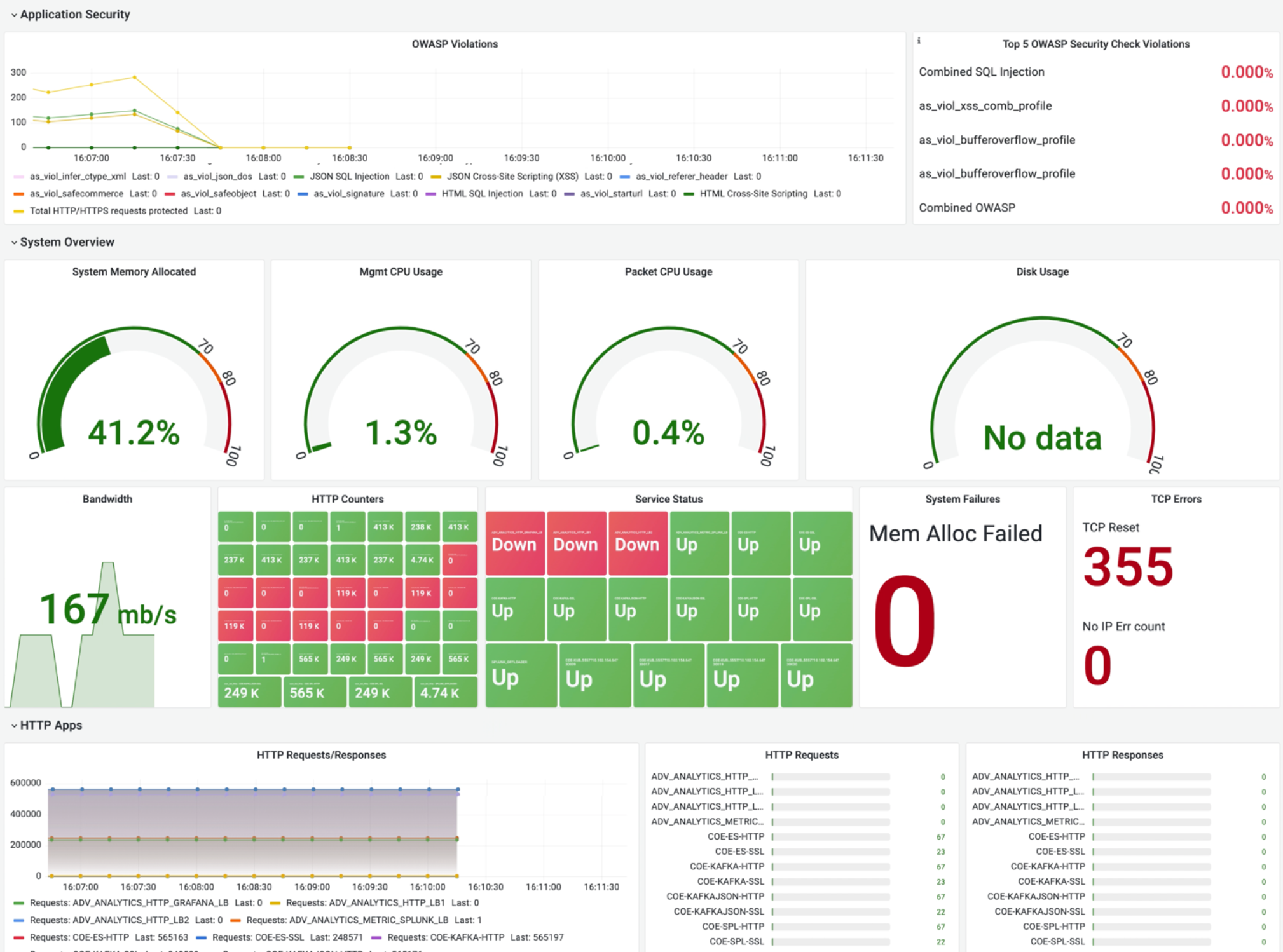Collapse the HTTP Apps row

(x=46, y=725)
